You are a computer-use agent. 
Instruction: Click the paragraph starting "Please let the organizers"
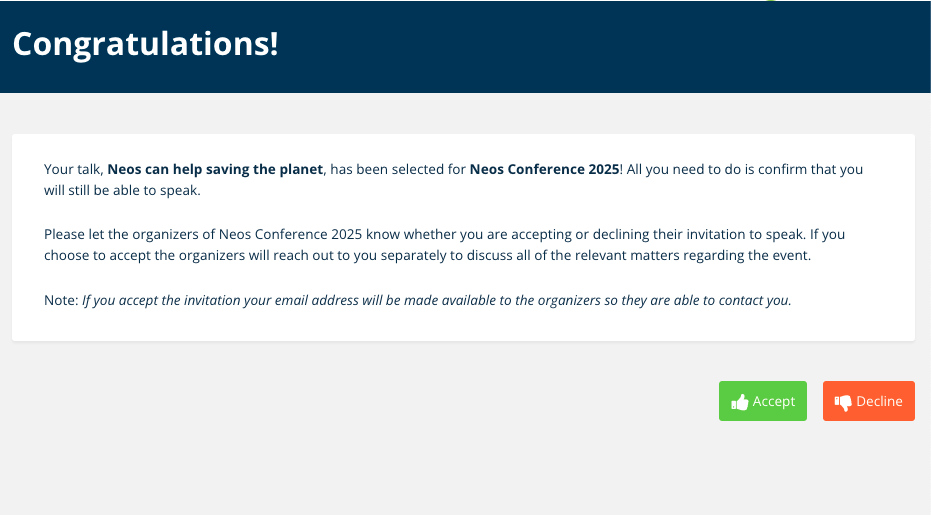pyautogui.click(x=444, y=245)
